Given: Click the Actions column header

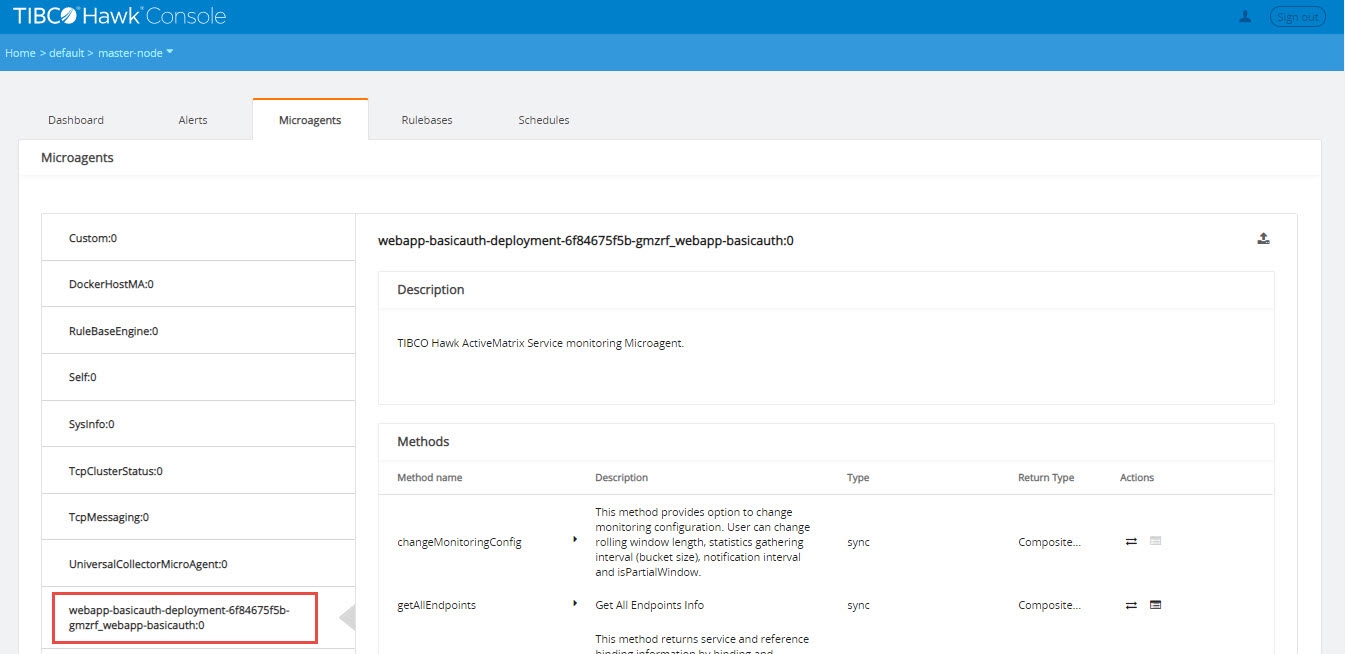Looking at the screenshot, I should 1137,478.
